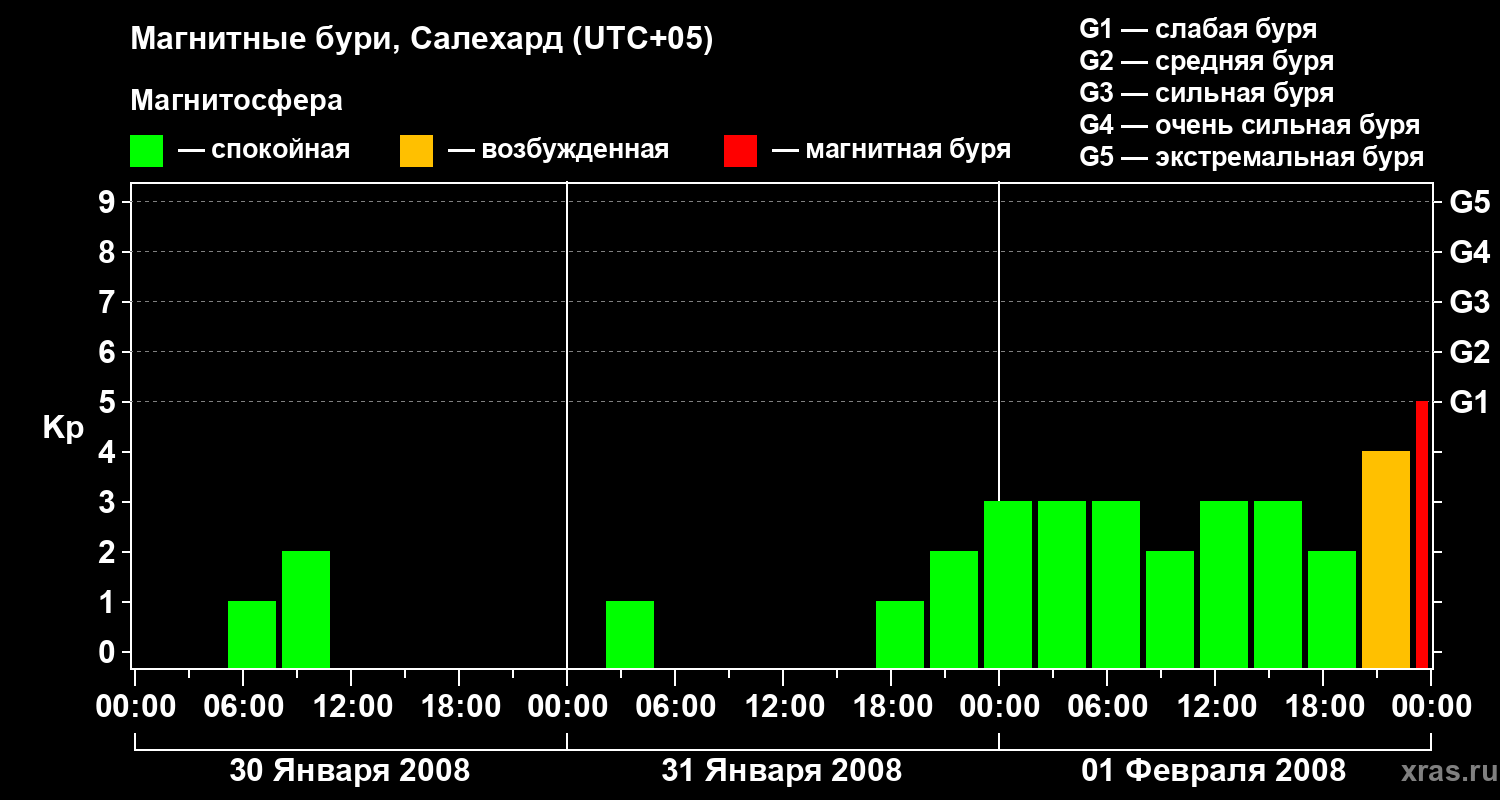The image size is (1500, 800).
Task: Click the '00:00' label starting 30 Января
Action: (x=134, y=706)
